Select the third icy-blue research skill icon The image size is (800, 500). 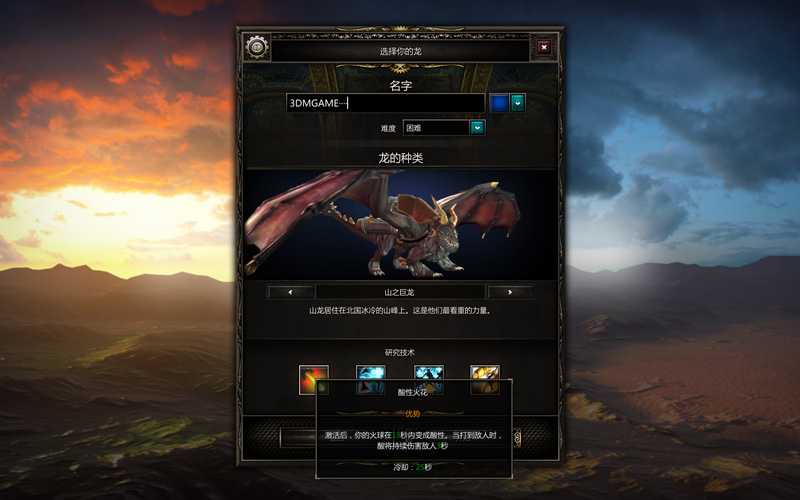pos(429,380)
